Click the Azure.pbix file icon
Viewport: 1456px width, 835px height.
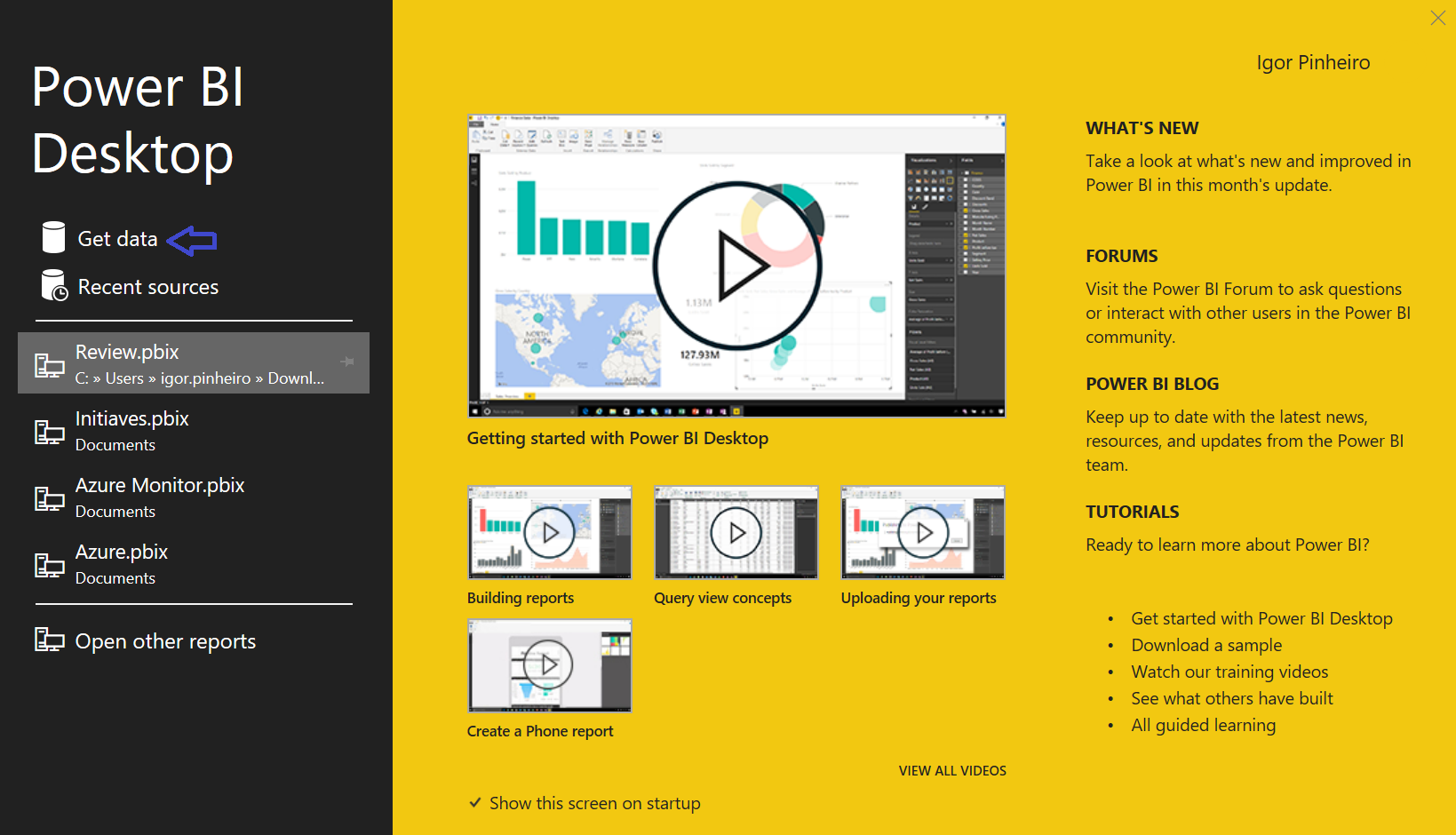point(49,565)
